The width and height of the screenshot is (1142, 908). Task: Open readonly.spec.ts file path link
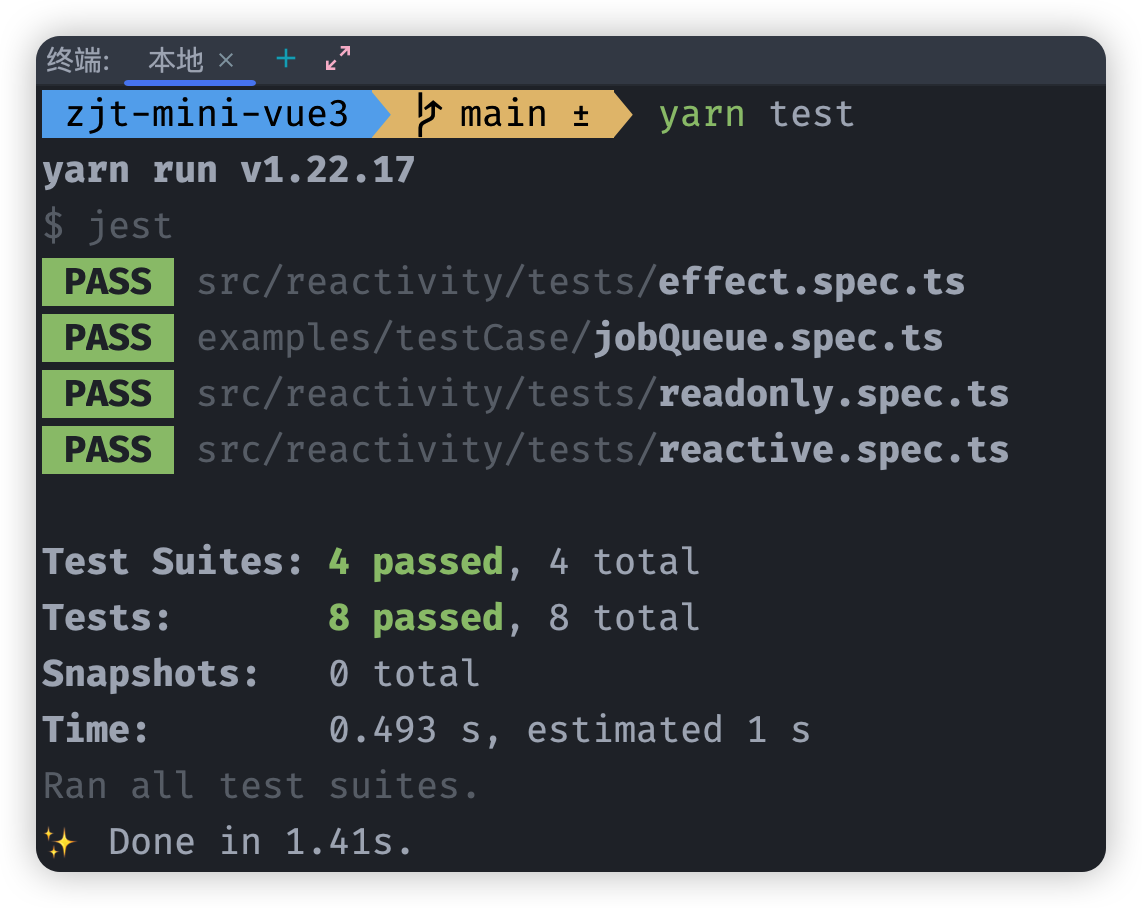coord(602,395)
